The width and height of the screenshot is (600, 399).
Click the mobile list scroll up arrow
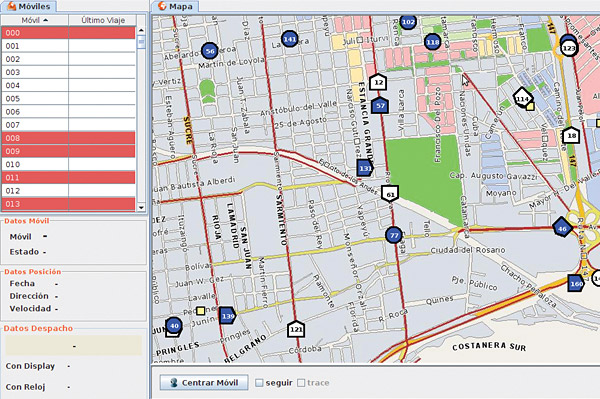coord(141,30)
